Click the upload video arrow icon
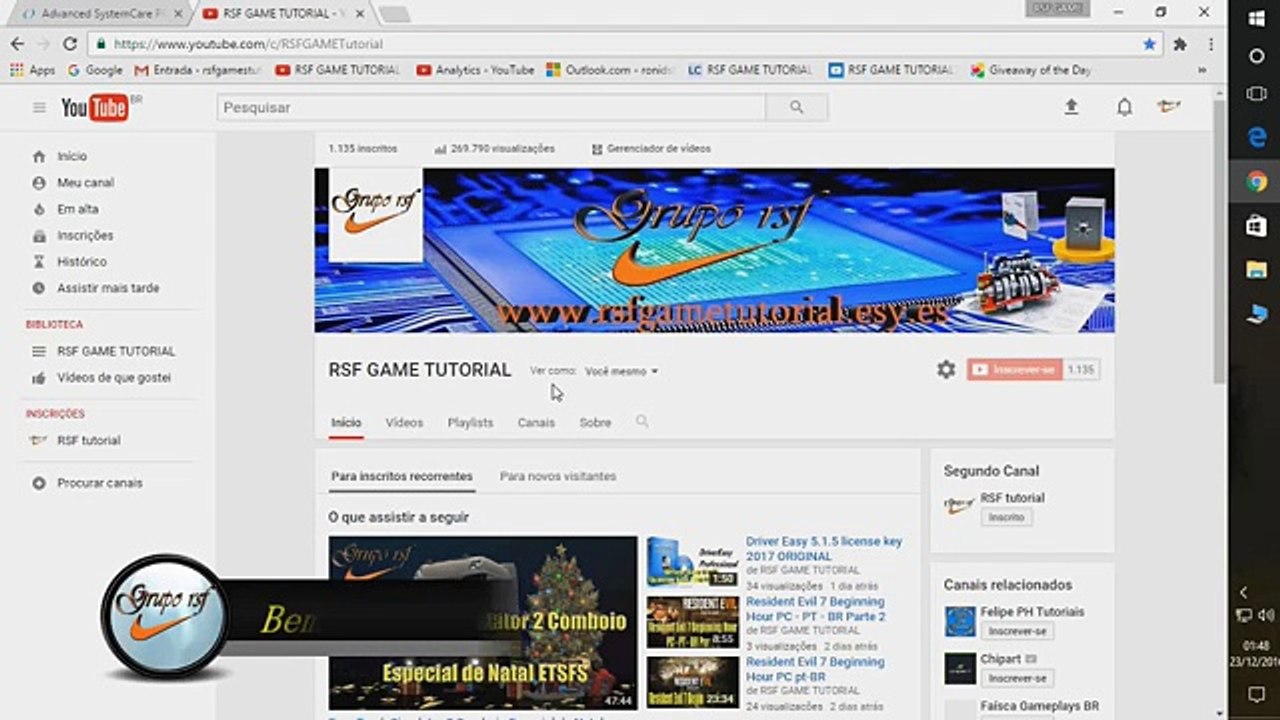The image size is (1280, 720). click(x=1071, y=107)
